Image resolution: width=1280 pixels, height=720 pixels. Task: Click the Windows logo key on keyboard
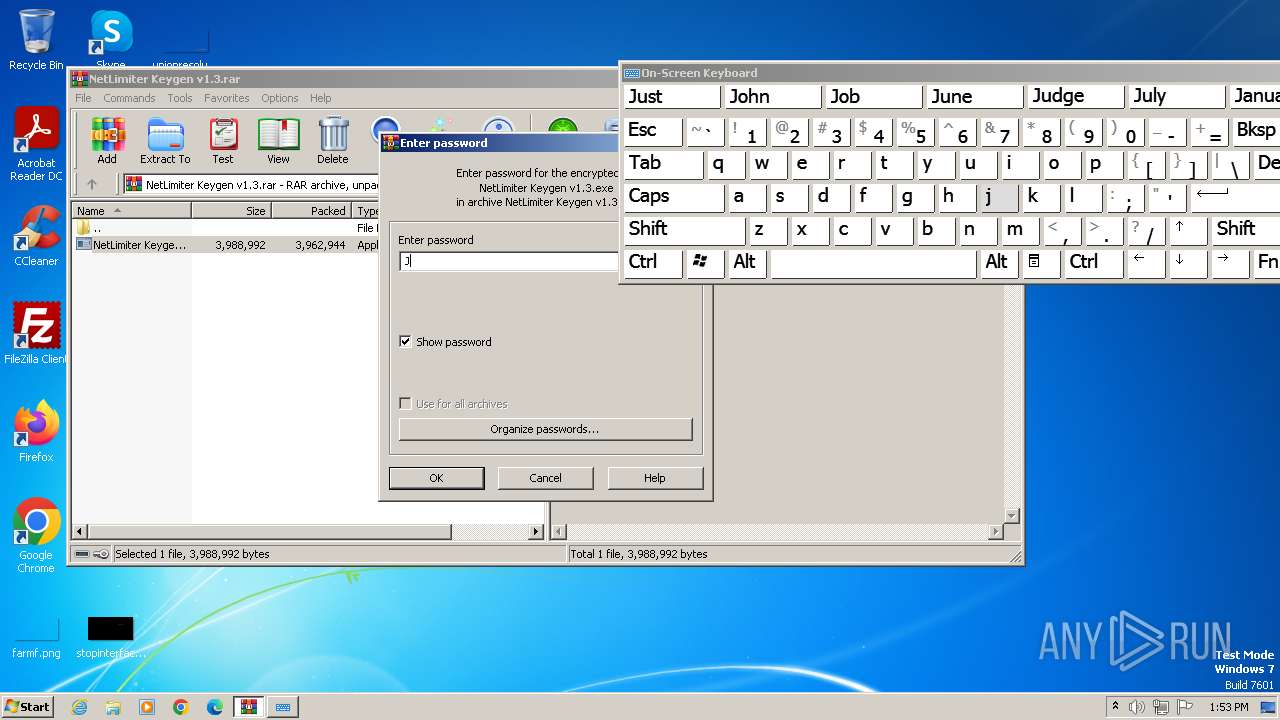coord(704,263)
